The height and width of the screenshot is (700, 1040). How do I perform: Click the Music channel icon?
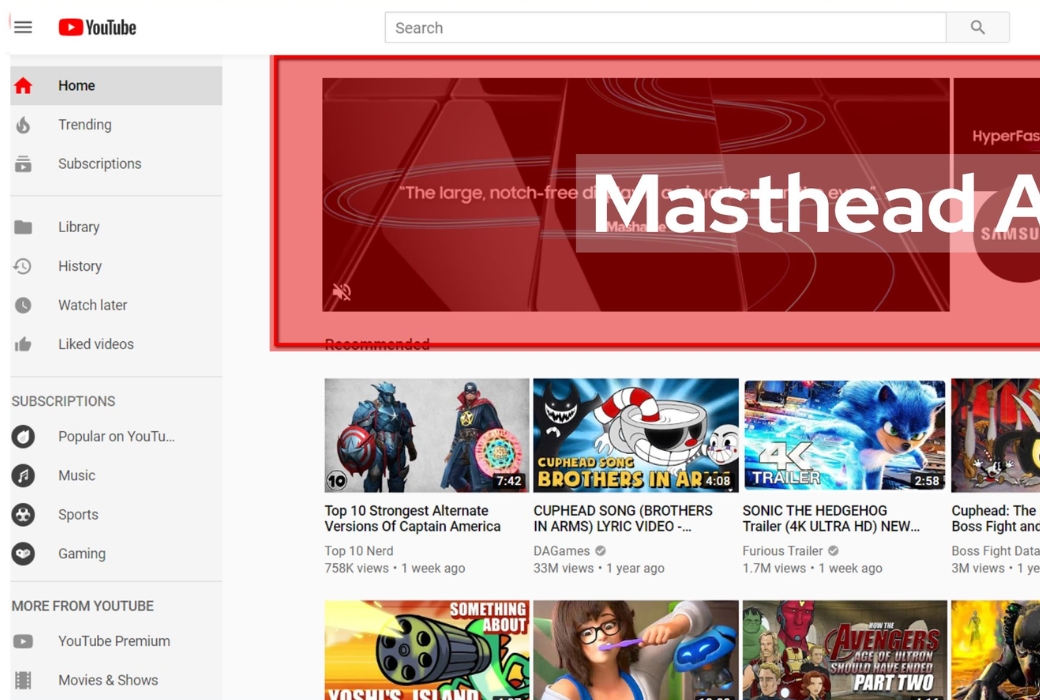tap(23, 476)
